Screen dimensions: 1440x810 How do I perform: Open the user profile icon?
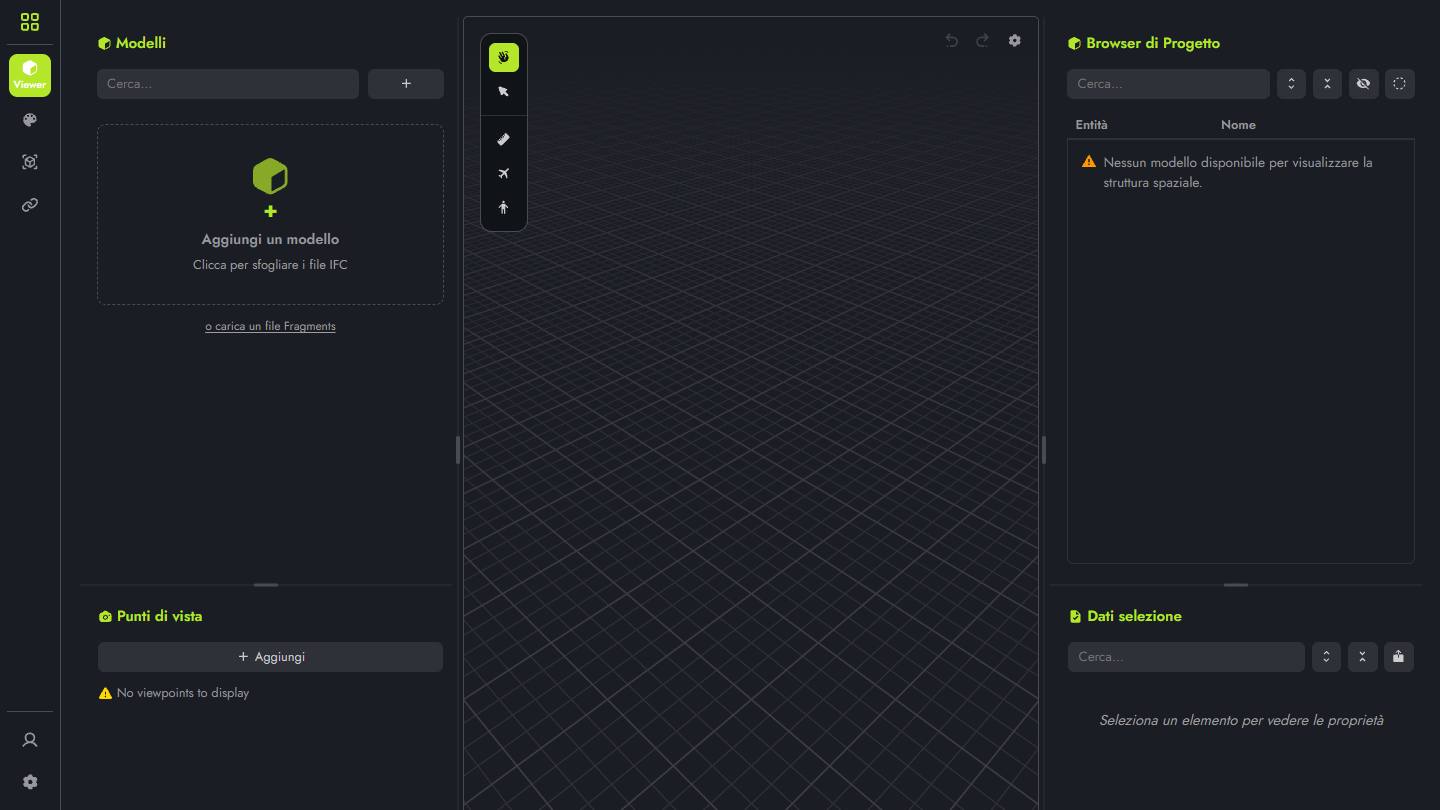tap(30, 740)
